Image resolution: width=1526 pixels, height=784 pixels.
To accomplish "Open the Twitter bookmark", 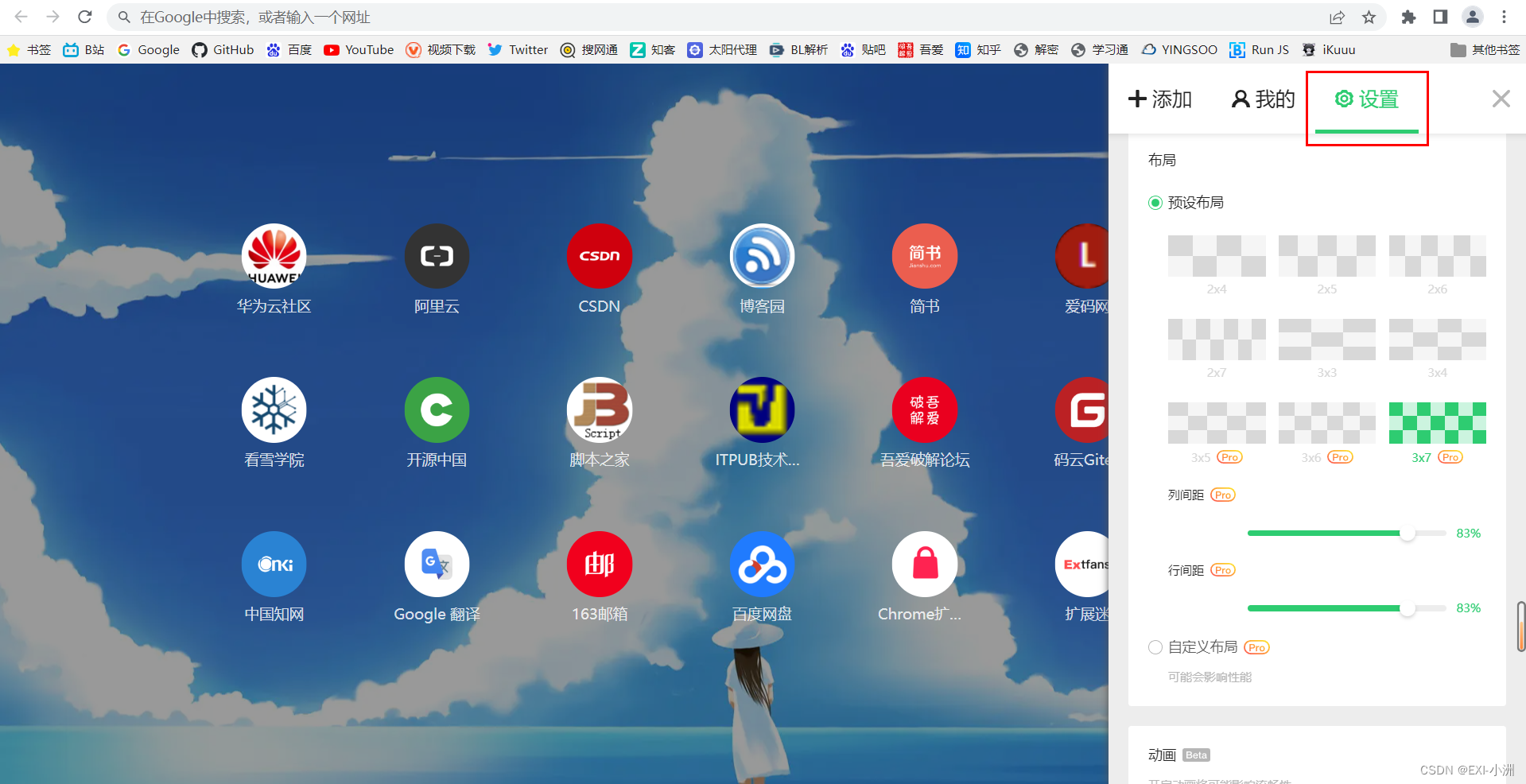I will (x=518, y=49).
